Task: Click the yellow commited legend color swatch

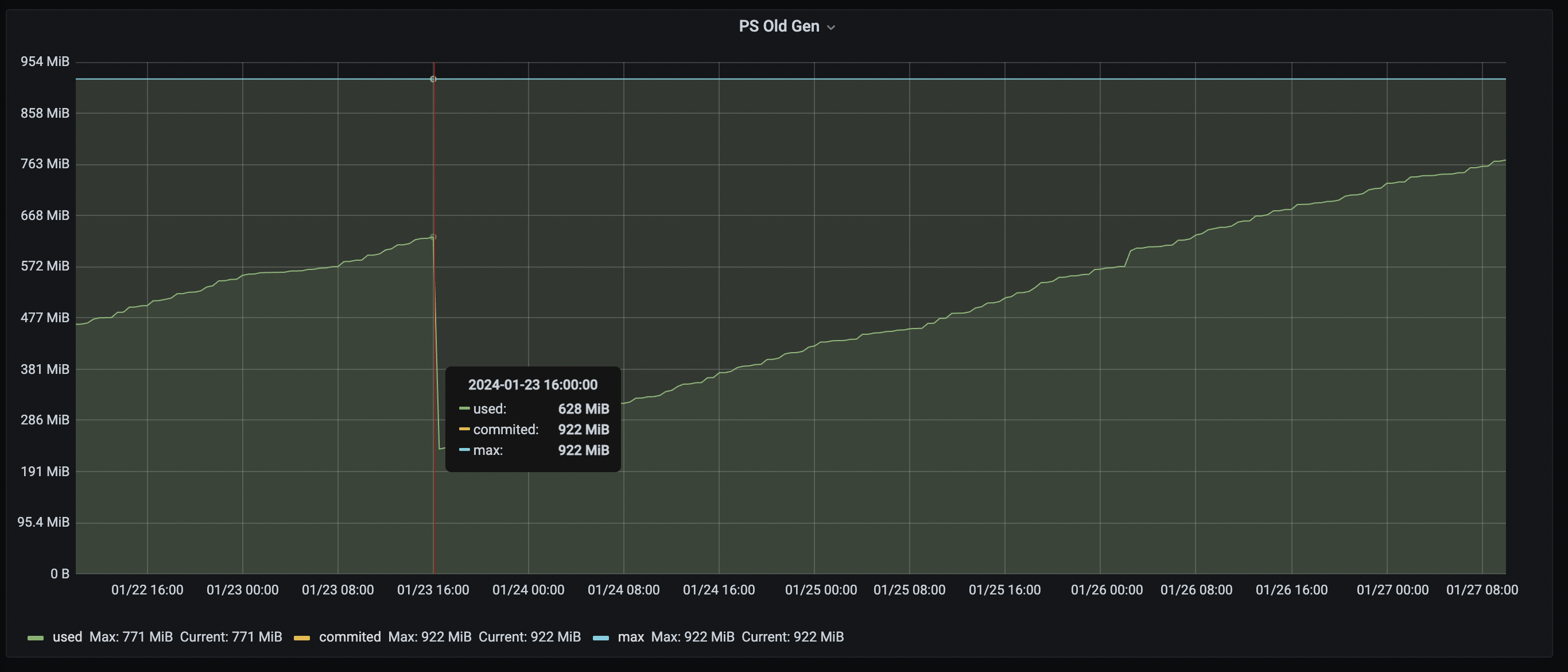Action: (x=302, y=638)
